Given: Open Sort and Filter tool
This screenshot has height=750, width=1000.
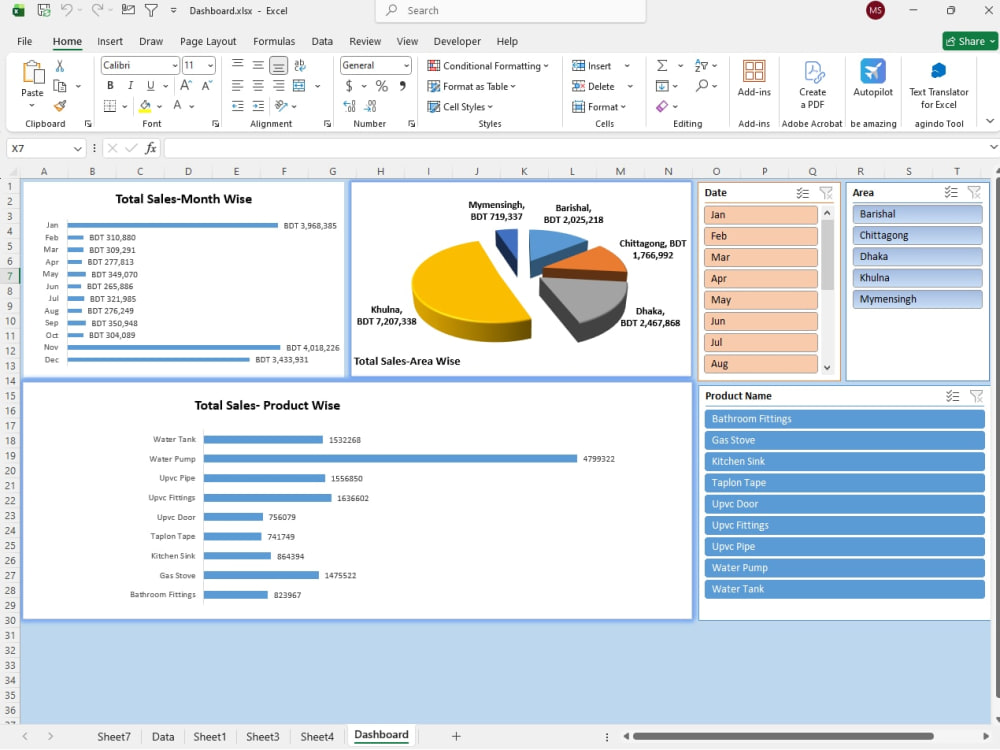Looking at the screenshot, I should 701,66.
